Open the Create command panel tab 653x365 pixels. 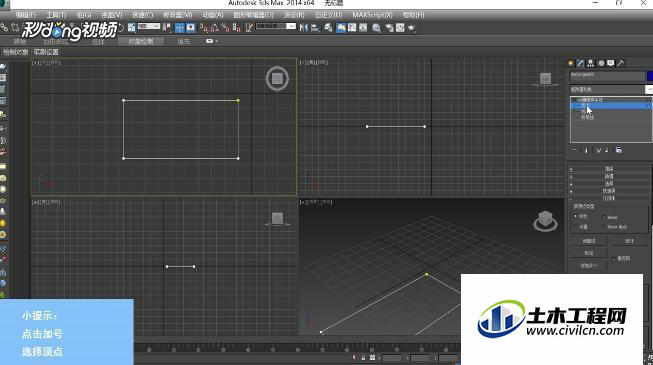coord(571,63)
